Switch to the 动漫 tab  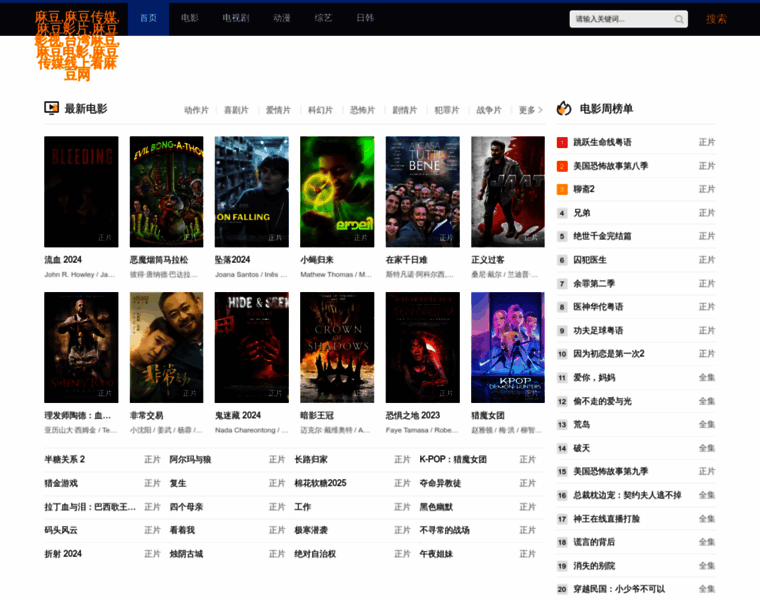[282, 18]
